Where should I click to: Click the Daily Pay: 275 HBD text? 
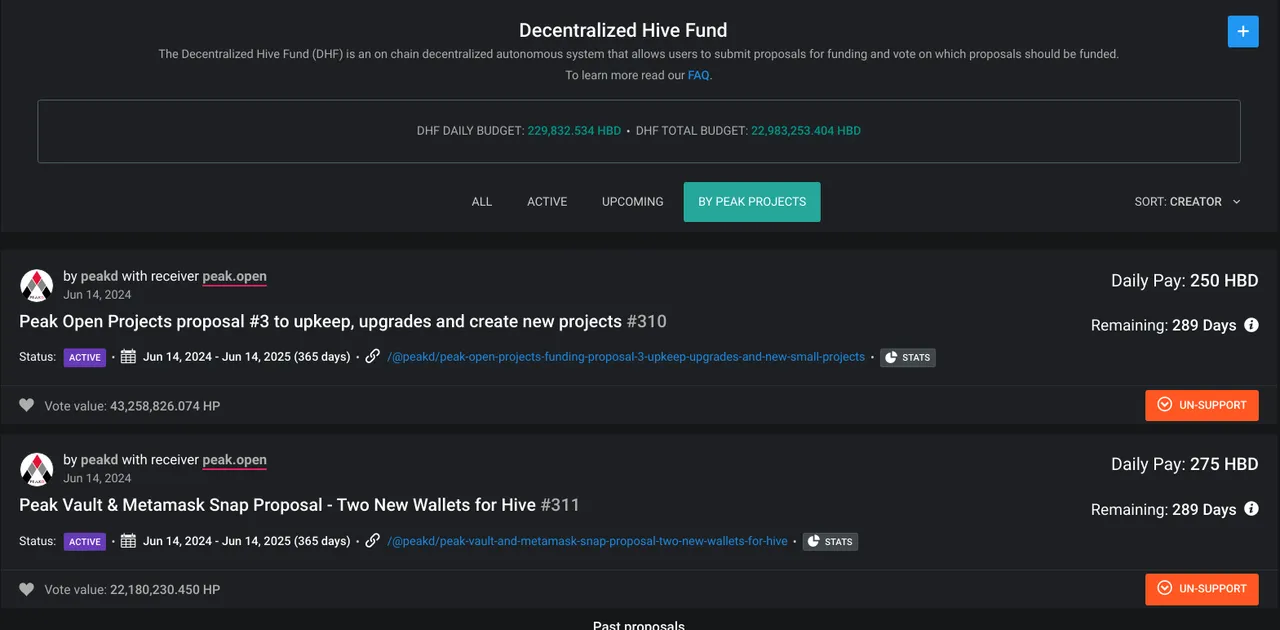1185,464
